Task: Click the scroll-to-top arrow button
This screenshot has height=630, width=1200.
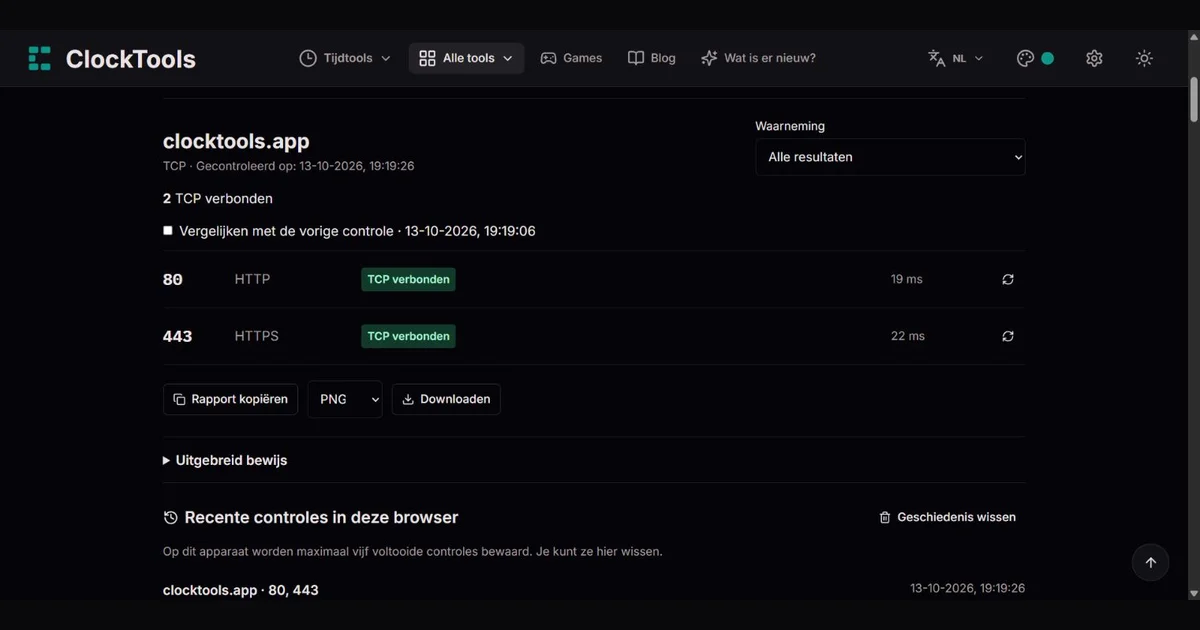Action: pyautogui.click(x=1150, y=562)
